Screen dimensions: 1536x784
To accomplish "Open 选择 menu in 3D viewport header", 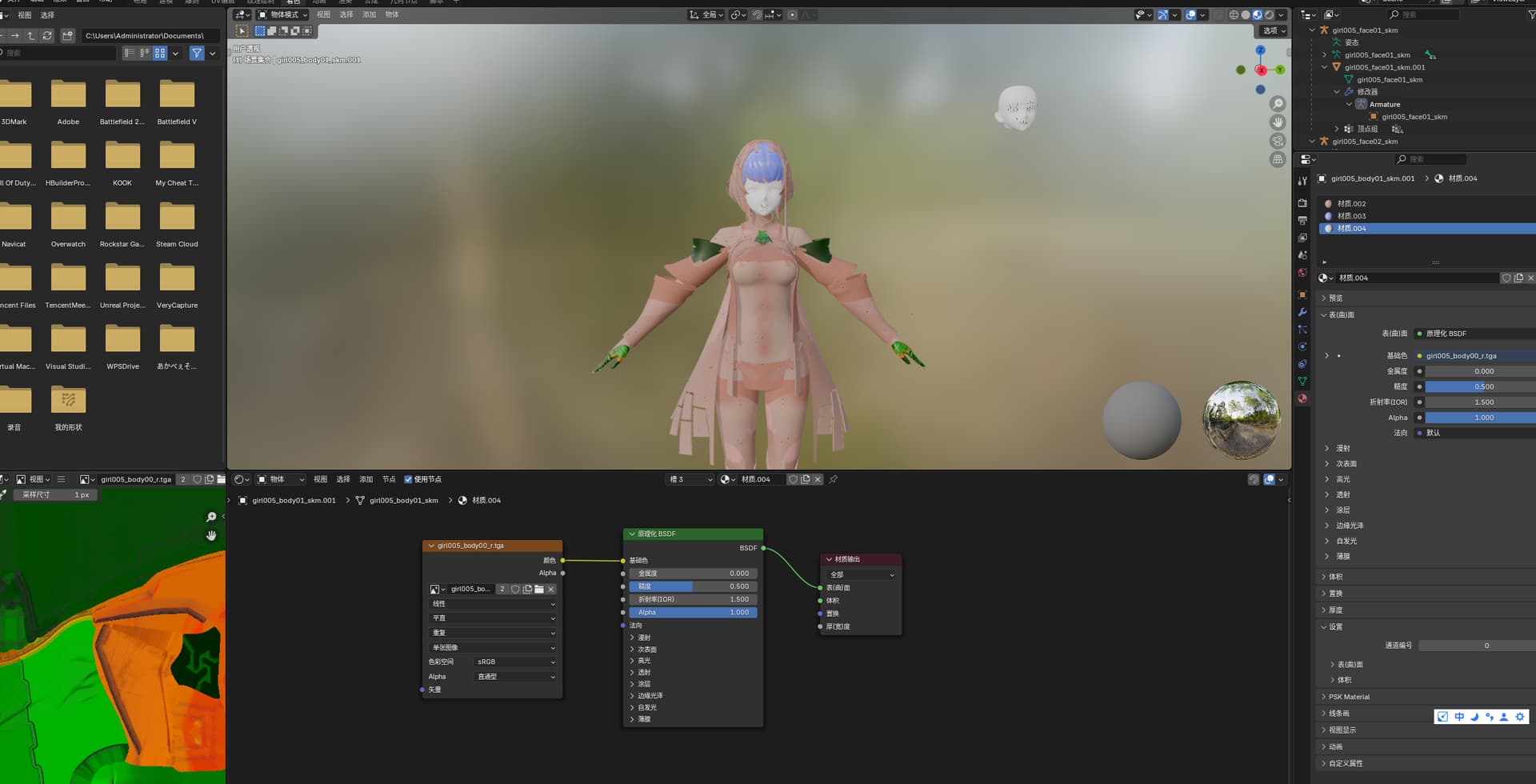I will (346, 15).
